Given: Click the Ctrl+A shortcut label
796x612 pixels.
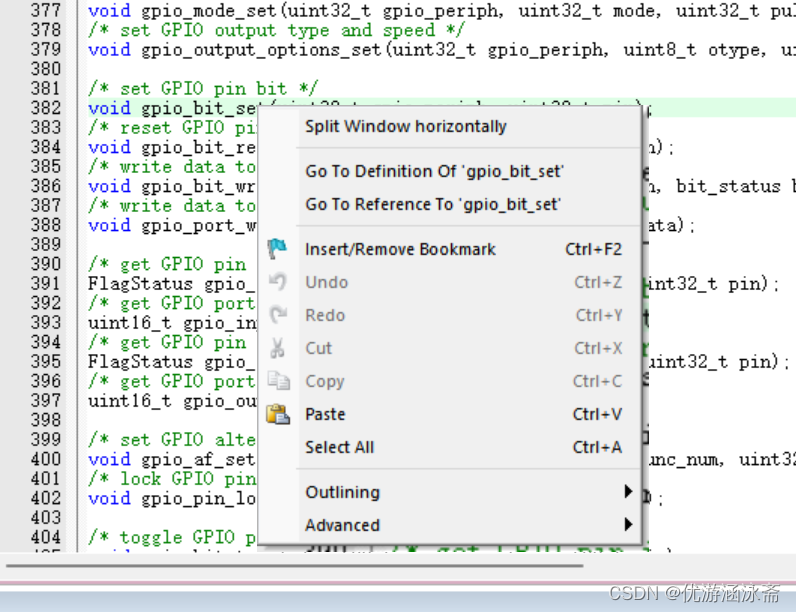Looking at the screenshot, I should [597, 447].
